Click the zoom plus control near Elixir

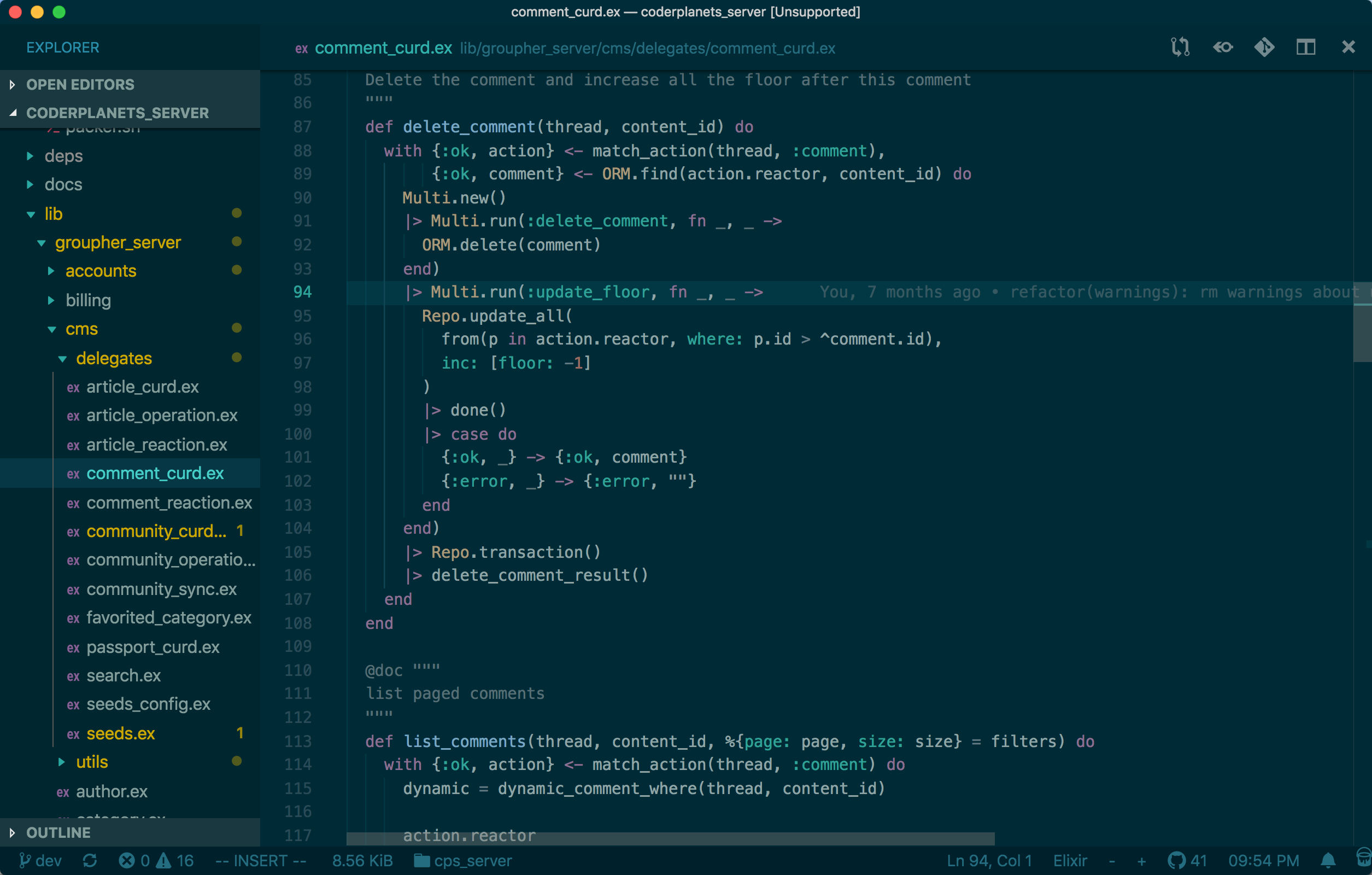(1142, 861)
